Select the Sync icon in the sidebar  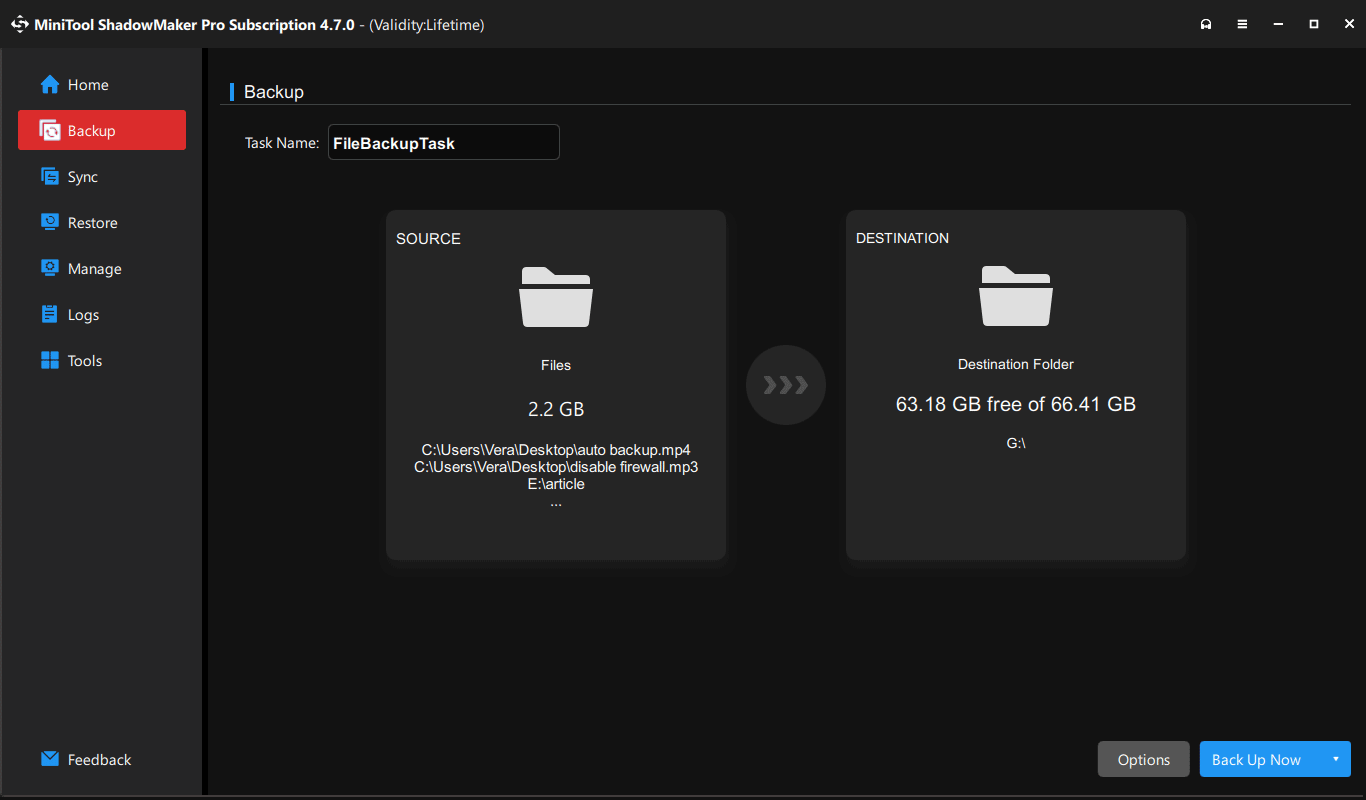pyautogui.click(x=50, y=176)
